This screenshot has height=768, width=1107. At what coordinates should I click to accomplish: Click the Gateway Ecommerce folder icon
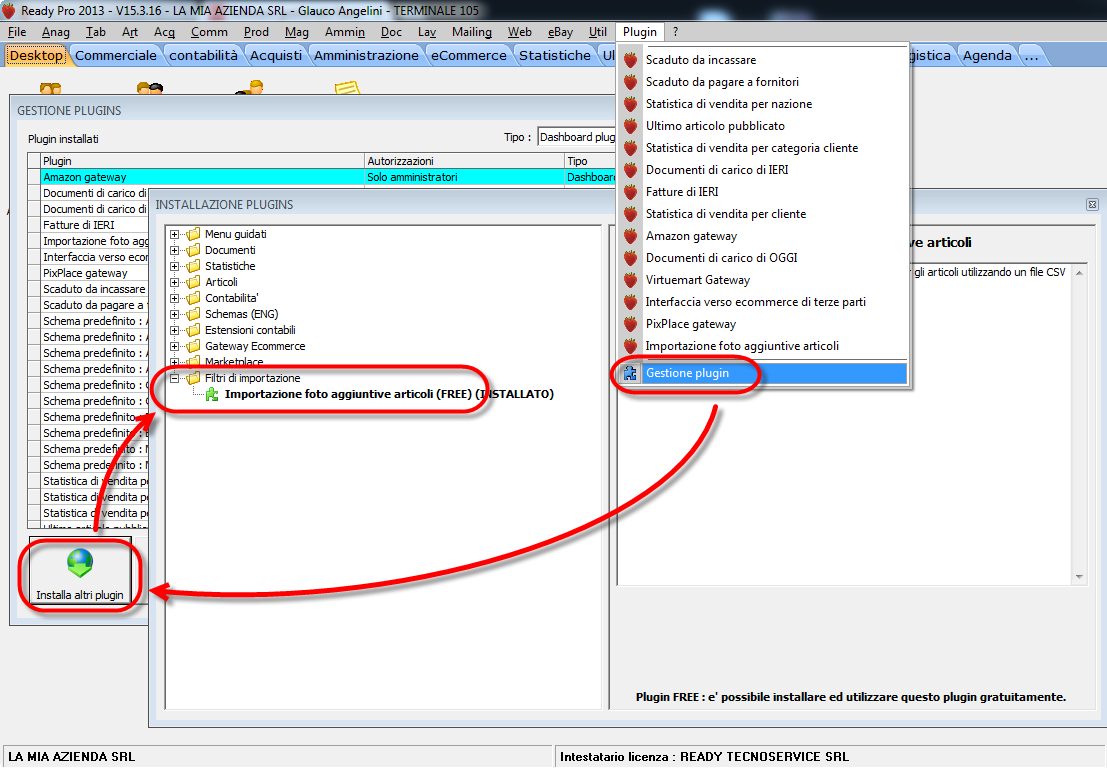tap(193, 346)
